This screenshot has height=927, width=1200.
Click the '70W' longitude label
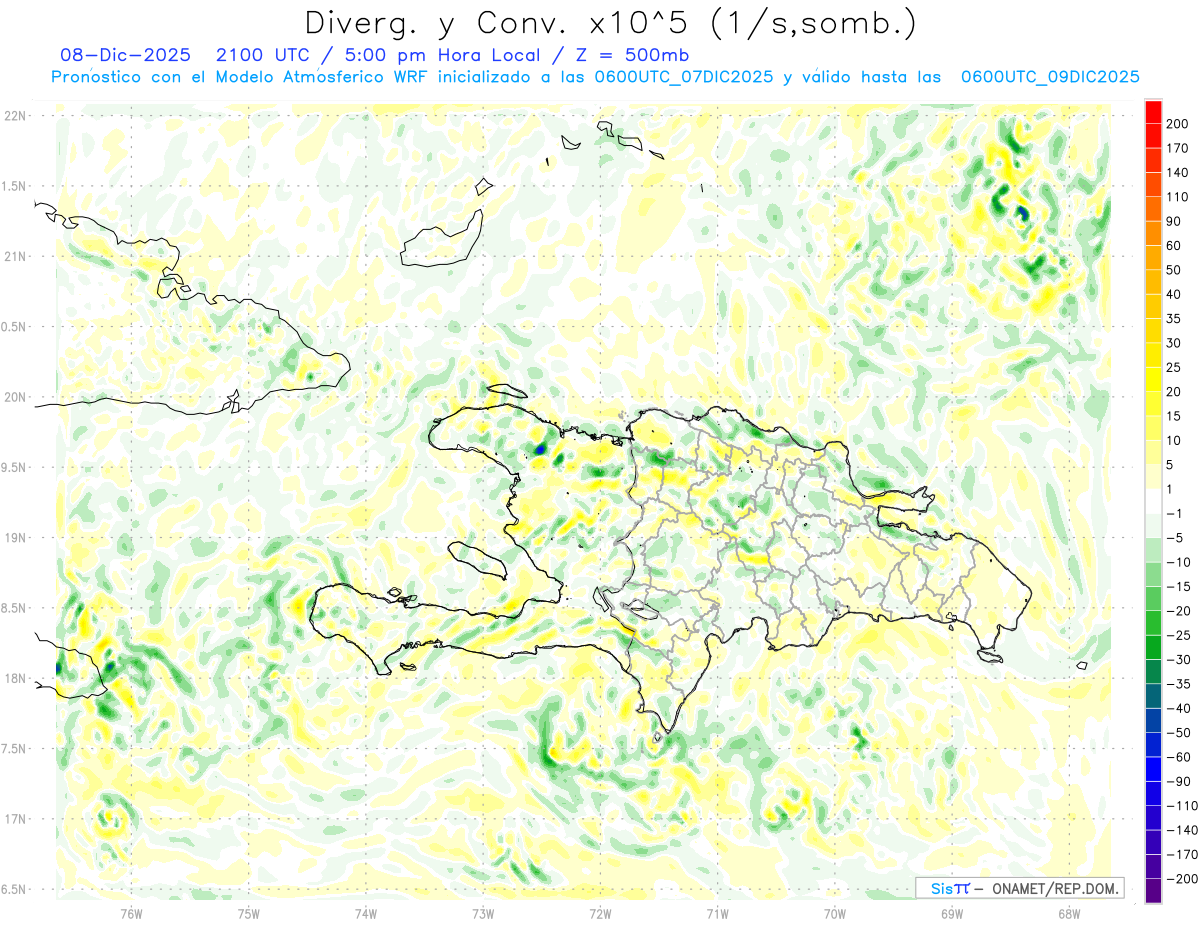835,913
